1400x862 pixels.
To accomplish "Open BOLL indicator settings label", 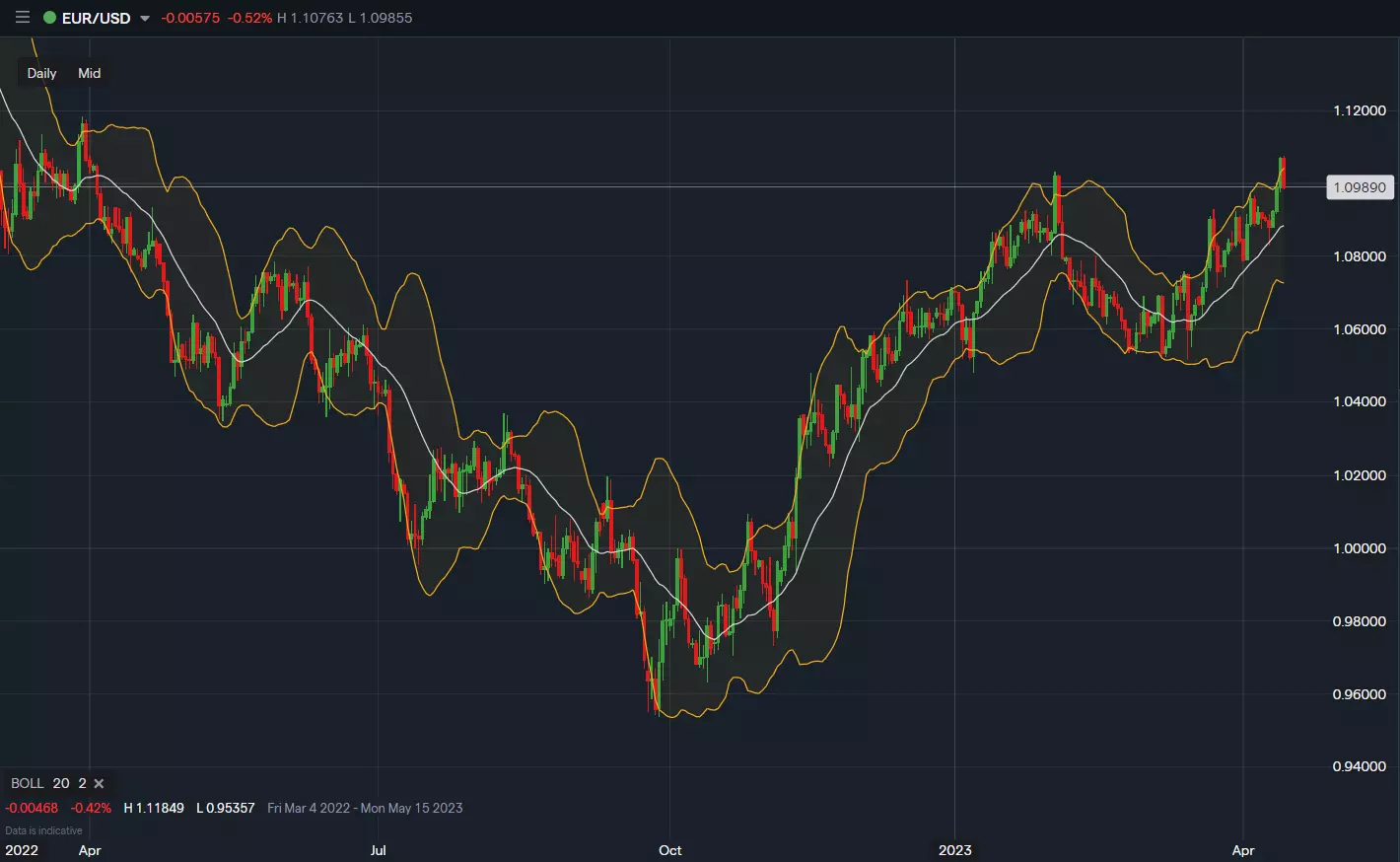I will coord(28,783).
